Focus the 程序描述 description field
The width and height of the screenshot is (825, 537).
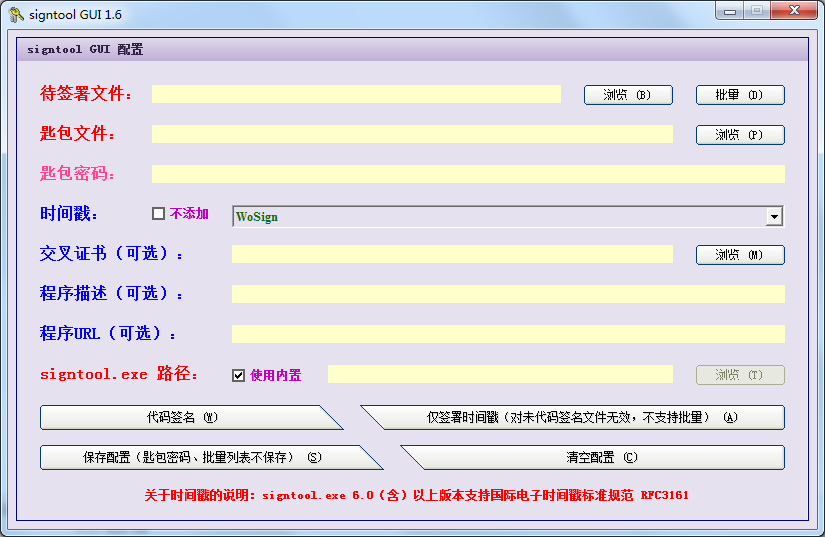click(508, 294)
